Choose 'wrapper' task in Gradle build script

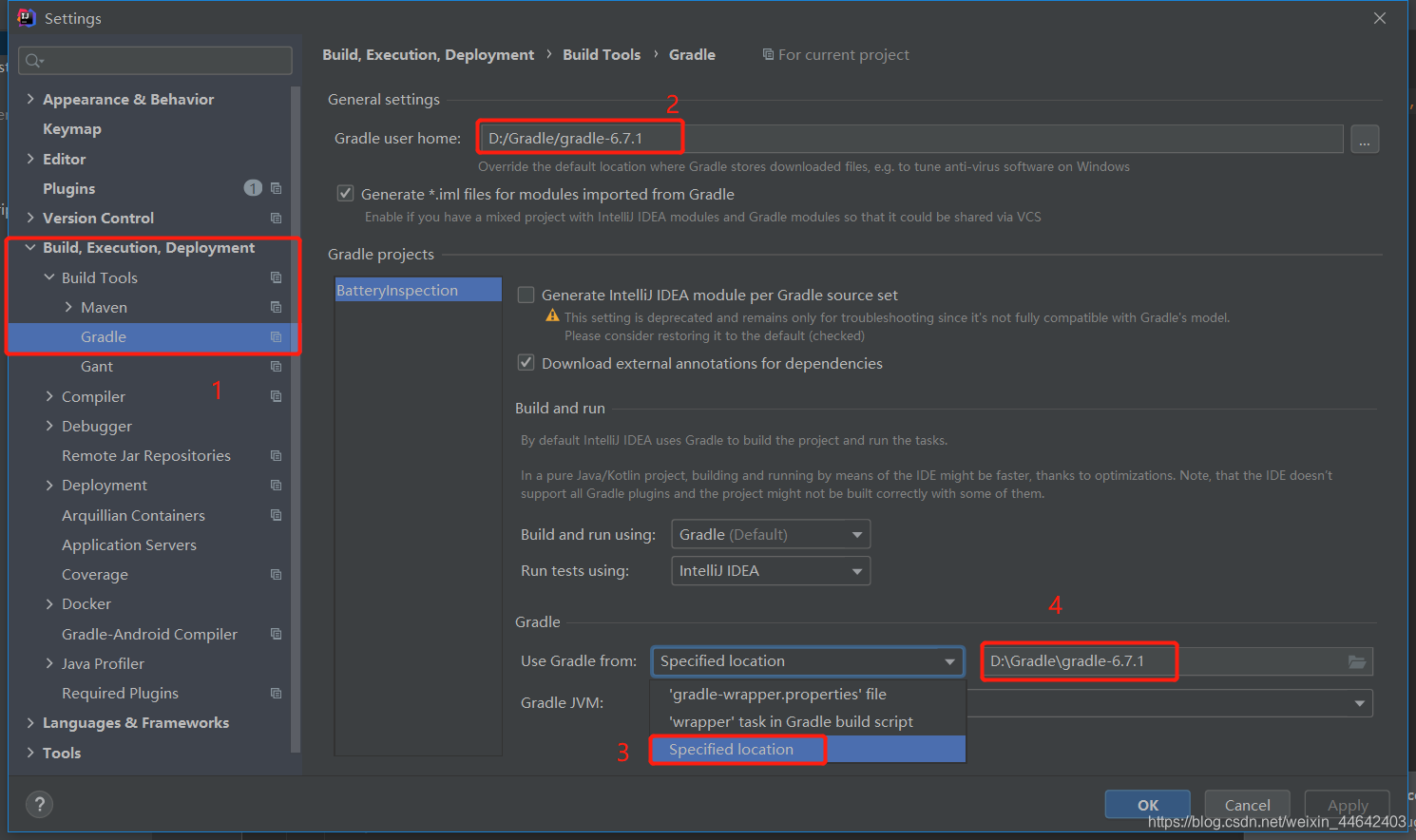click(x=808, y=721)
